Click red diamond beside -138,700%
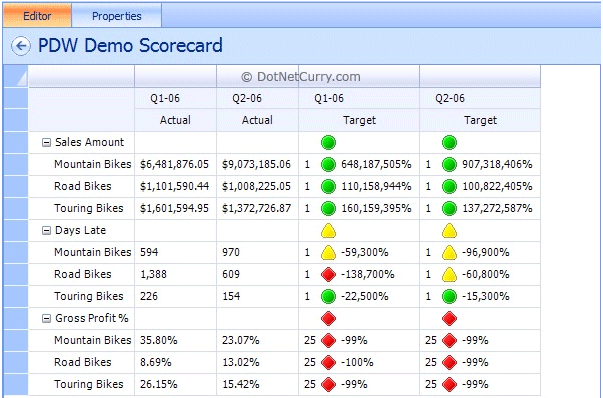603x398 pixels. click(x=328, y=275)
